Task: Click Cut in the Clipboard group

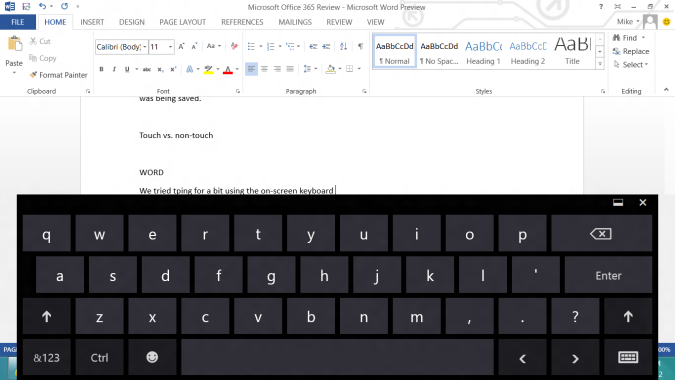Action: pyautogui.click(x=40, y=41)
